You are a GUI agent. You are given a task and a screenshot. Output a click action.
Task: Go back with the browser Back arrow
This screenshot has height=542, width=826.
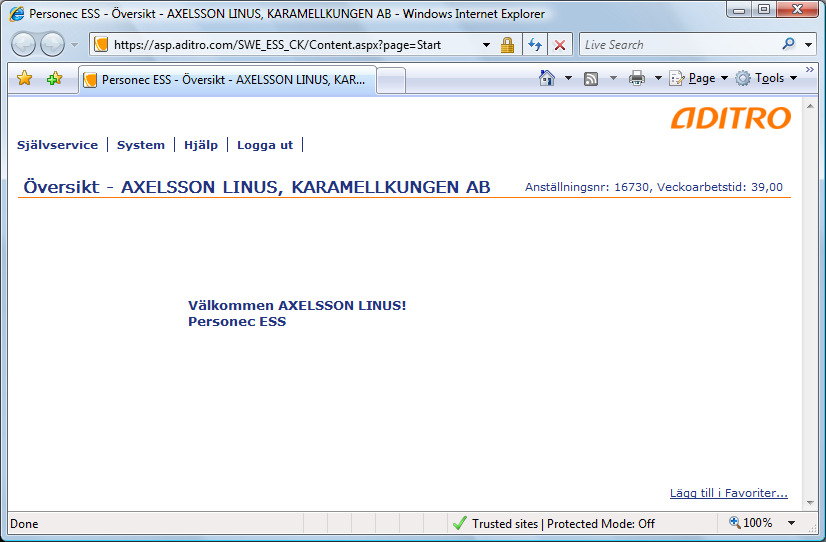coord(23,45)
